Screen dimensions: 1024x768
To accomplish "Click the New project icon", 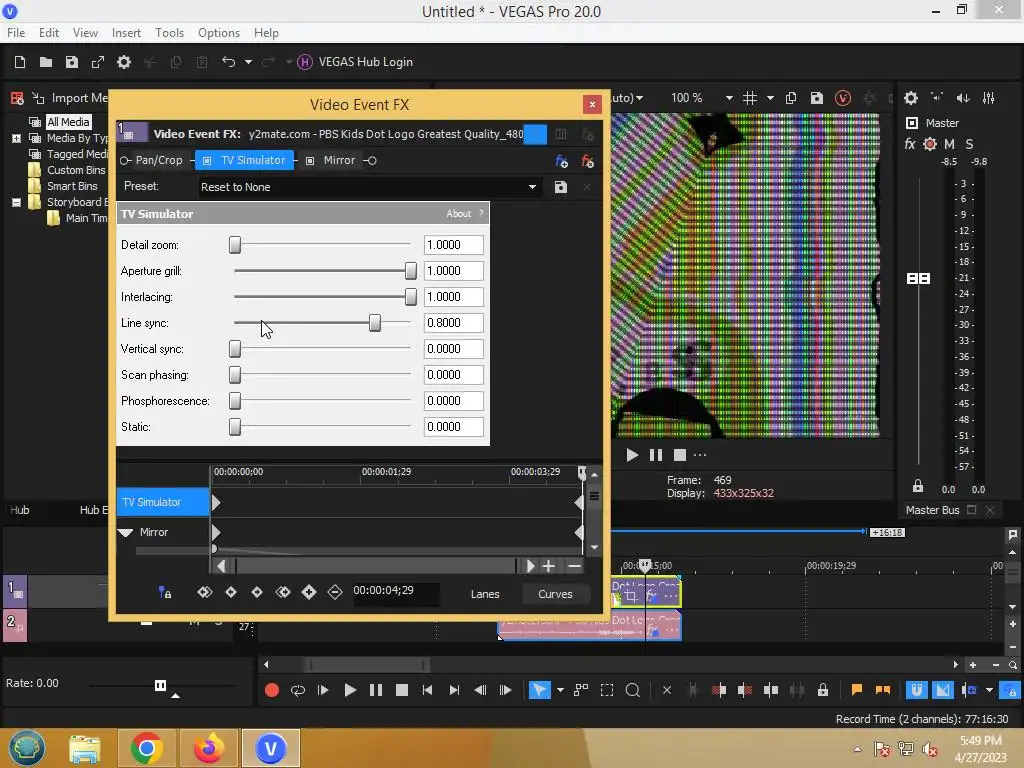I will coord(20,62).
